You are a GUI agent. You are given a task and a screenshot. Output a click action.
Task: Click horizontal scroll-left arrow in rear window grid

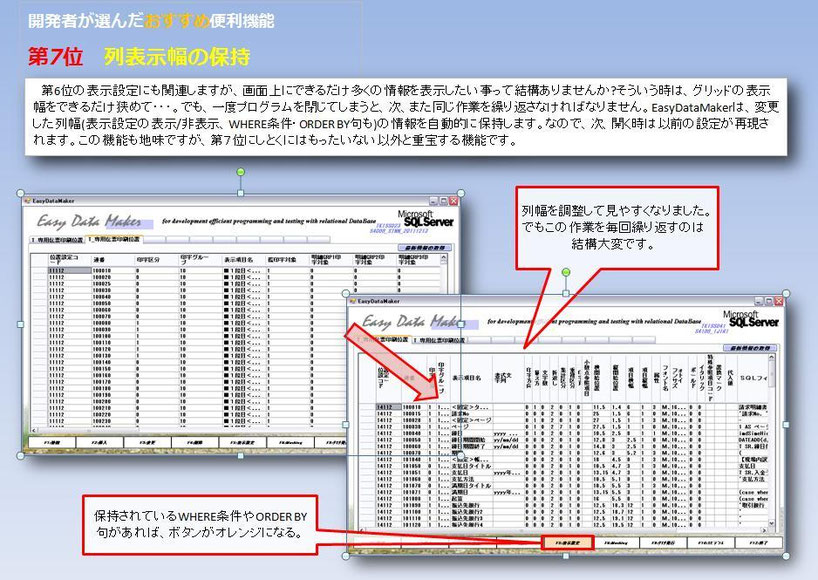tap(34, 431)
